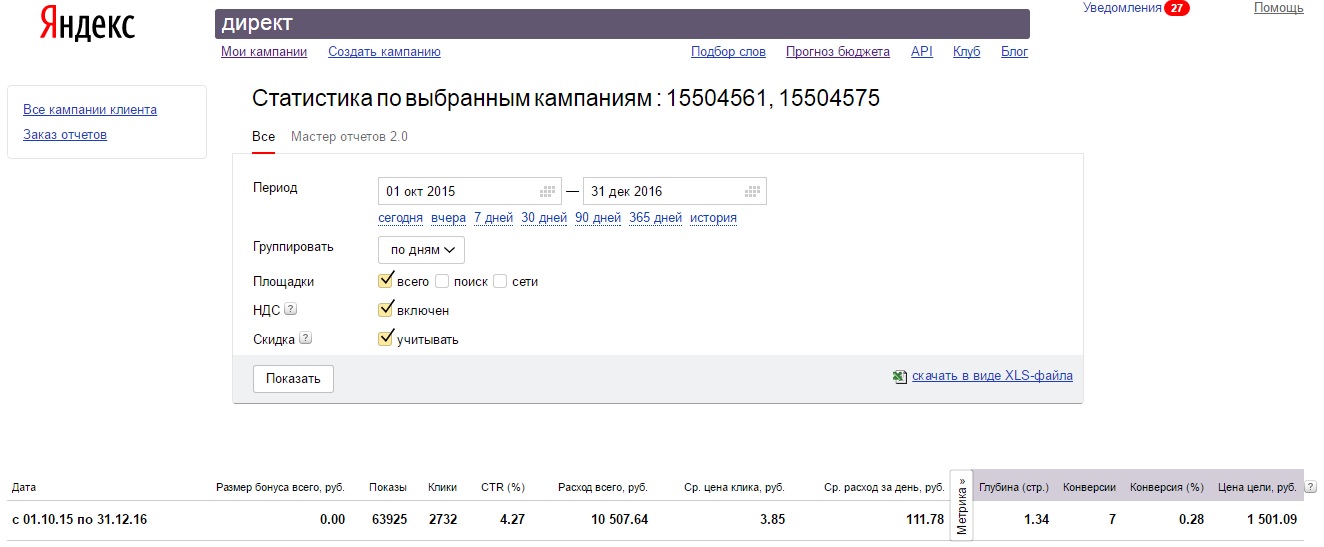Set period to 7 дней

[x=493, y=218]
